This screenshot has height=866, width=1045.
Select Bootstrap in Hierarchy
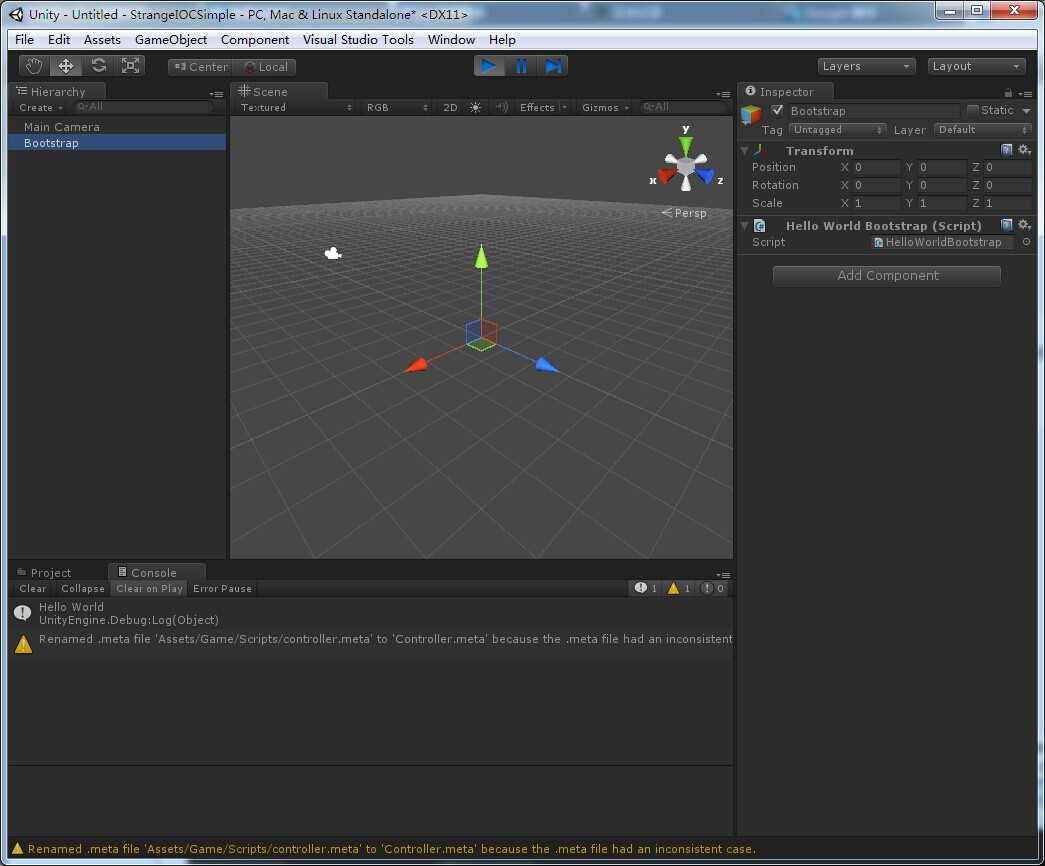(x=117, y=143)
